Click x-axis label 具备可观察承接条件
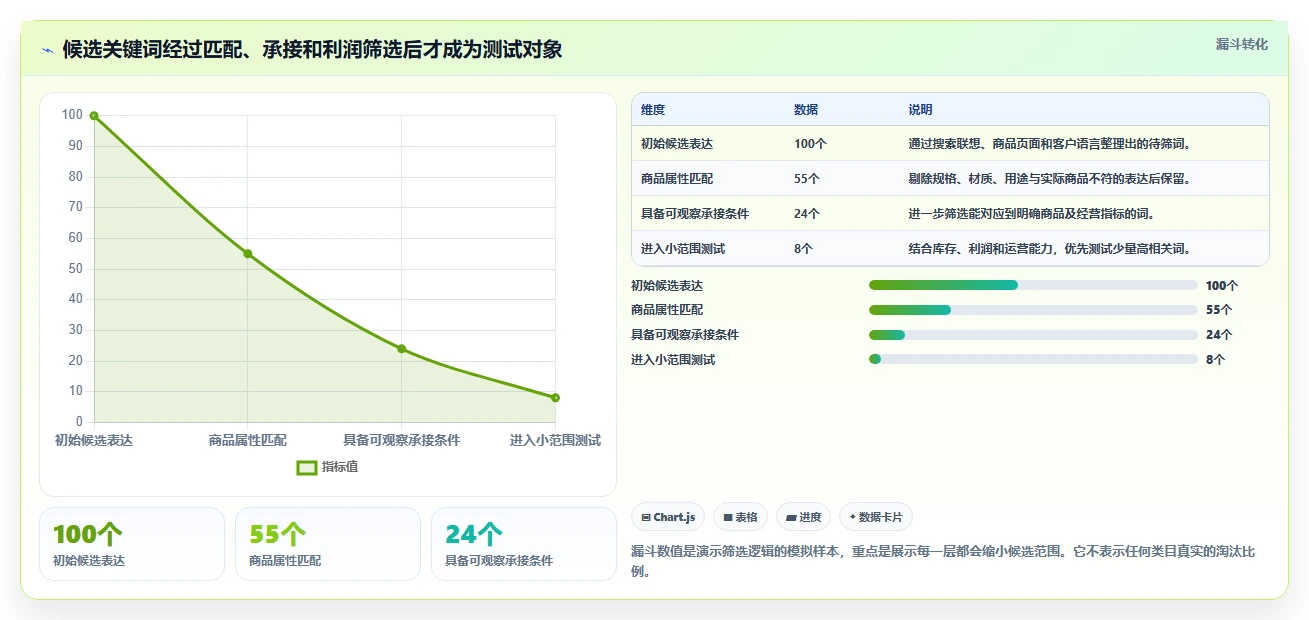This screenshot has height=620, width=1309. (x=401, y=440)
